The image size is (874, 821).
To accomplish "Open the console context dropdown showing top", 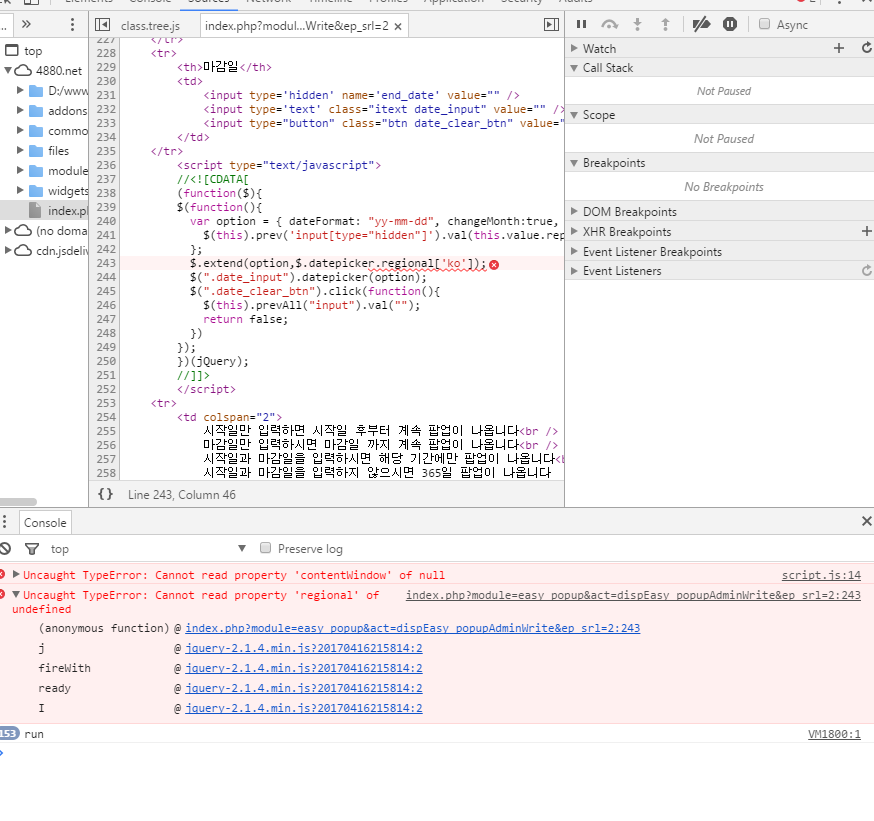I will pyautogui.click(x=148, y=549).
